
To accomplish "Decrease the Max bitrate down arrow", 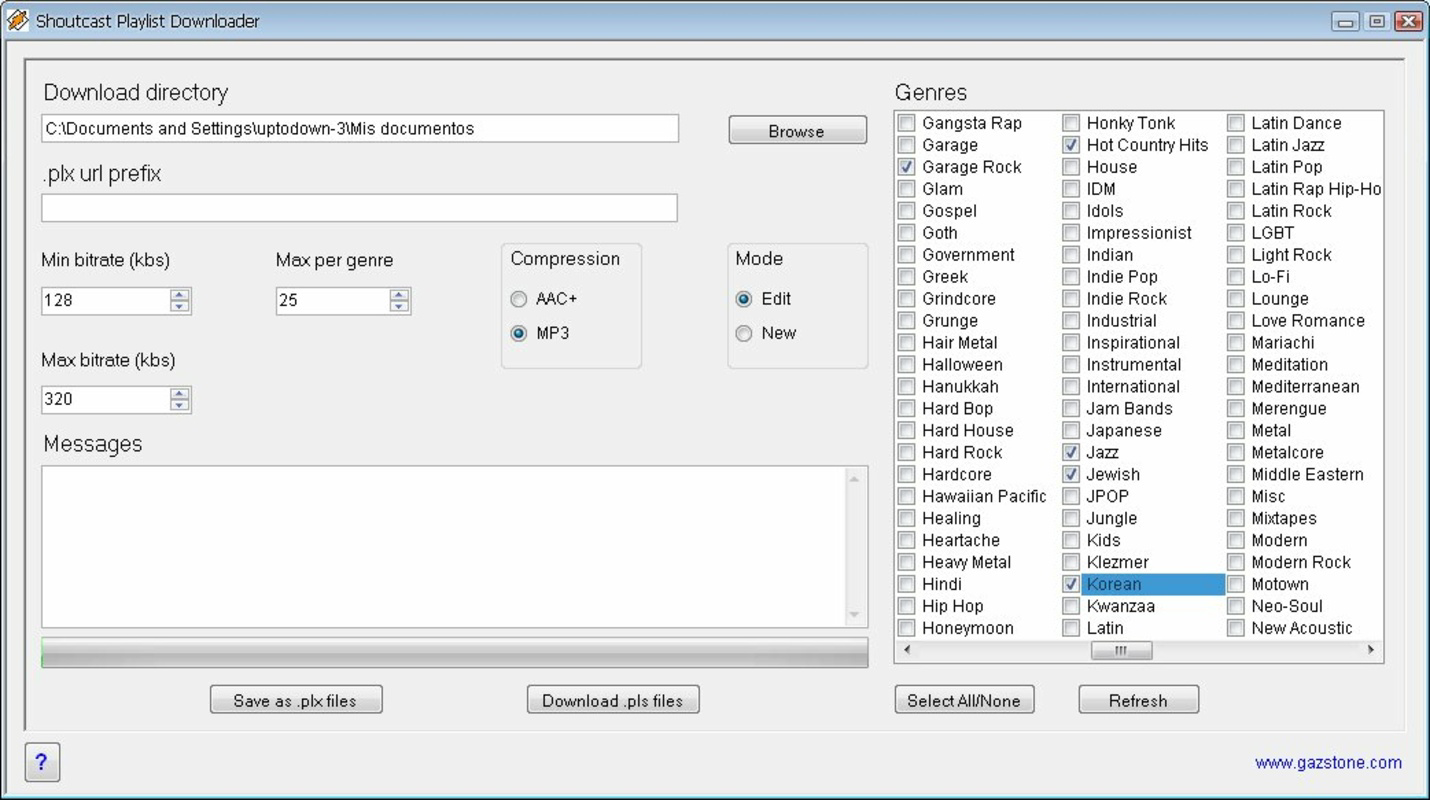I will pyautogui.click(x=180, y=405).
